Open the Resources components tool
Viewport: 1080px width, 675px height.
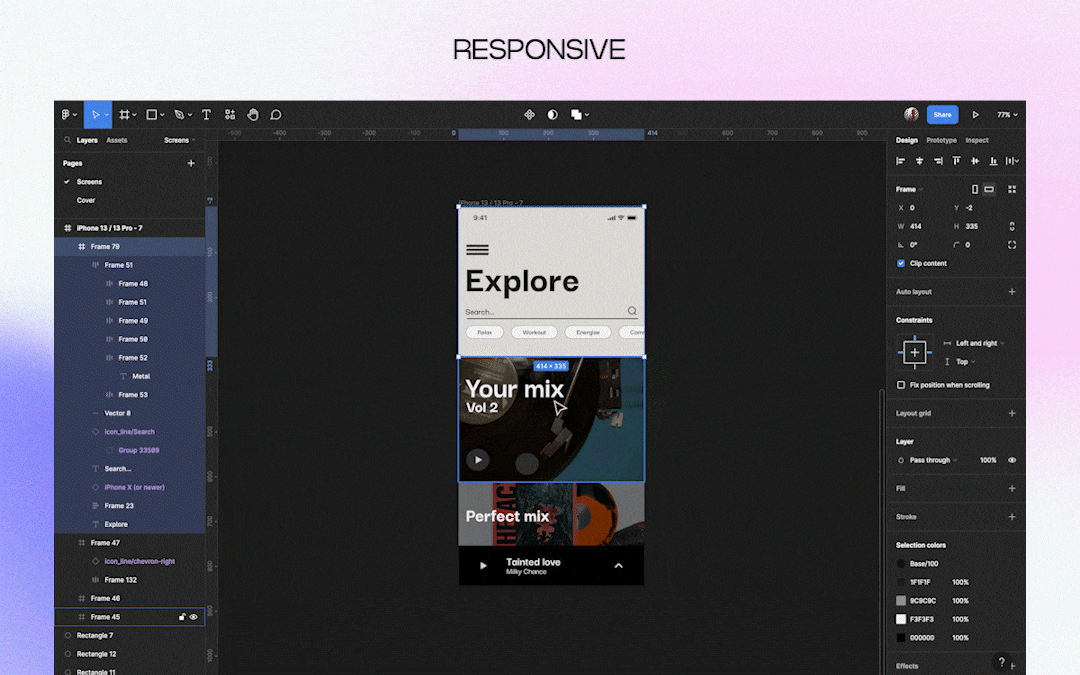230,115
